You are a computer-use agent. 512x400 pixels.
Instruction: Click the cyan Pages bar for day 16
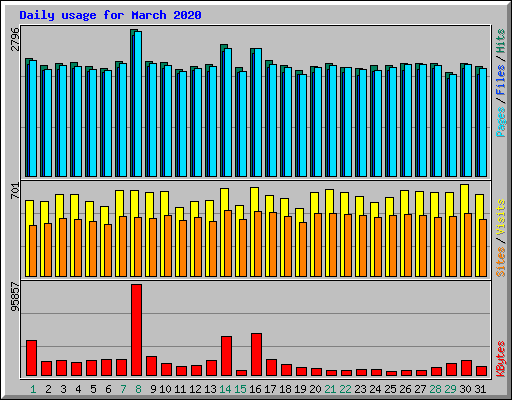tap(258, 112)
